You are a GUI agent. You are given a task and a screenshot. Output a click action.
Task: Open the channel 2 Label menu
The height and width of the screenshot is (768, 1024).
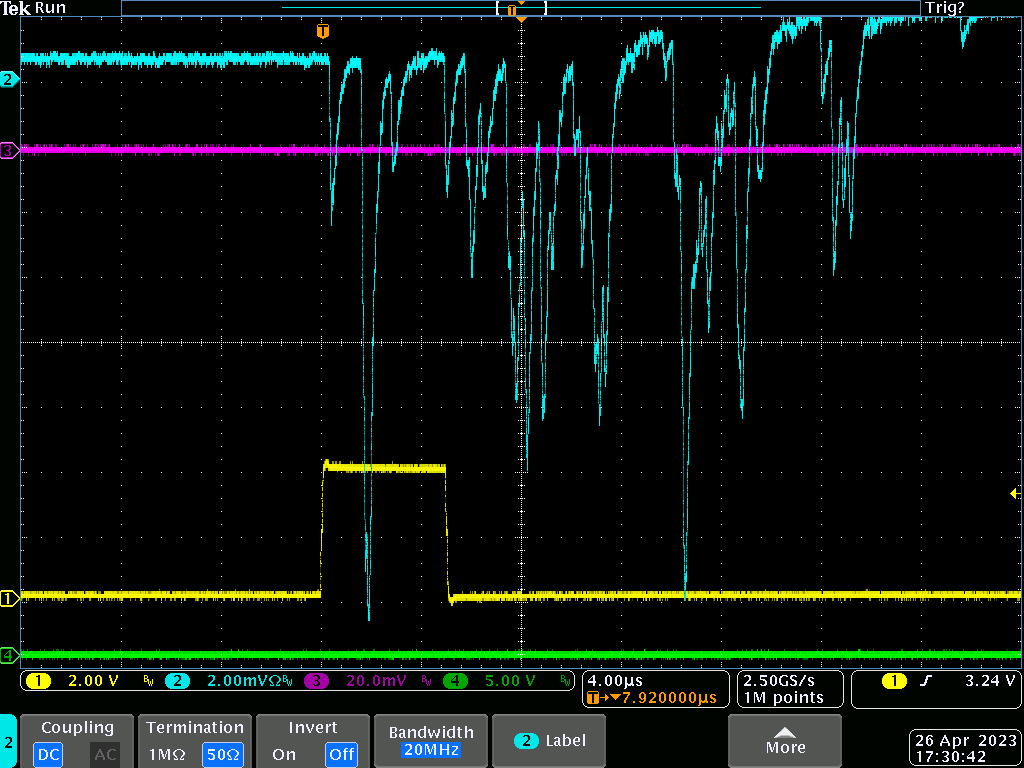pyautogui.click(x=550, y=741)
